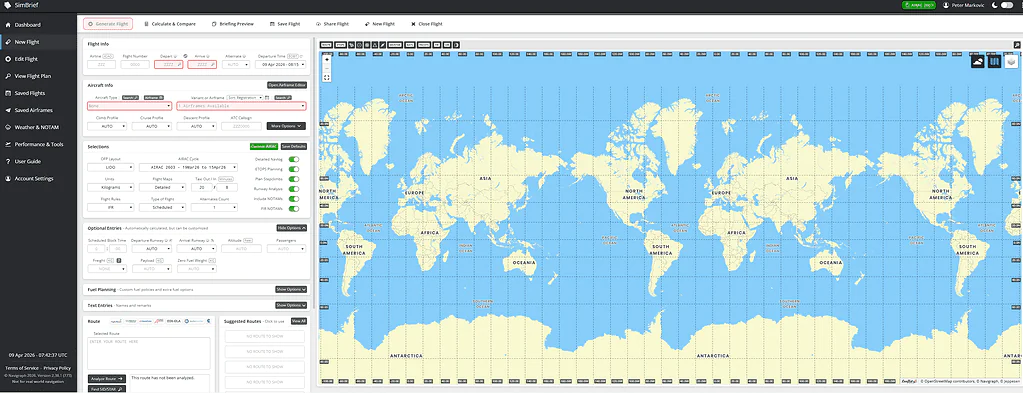
Task: Click Open Airframe Editor button
Action: coord(286,85)
